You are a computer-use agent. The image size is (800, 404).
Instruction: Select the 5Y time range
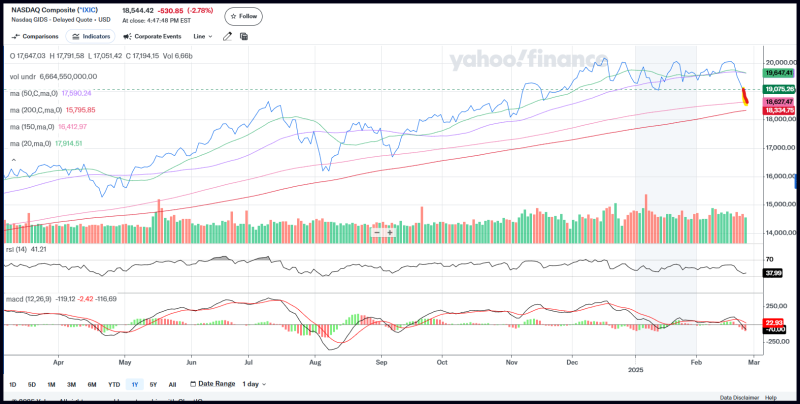(x=154, y=385)
